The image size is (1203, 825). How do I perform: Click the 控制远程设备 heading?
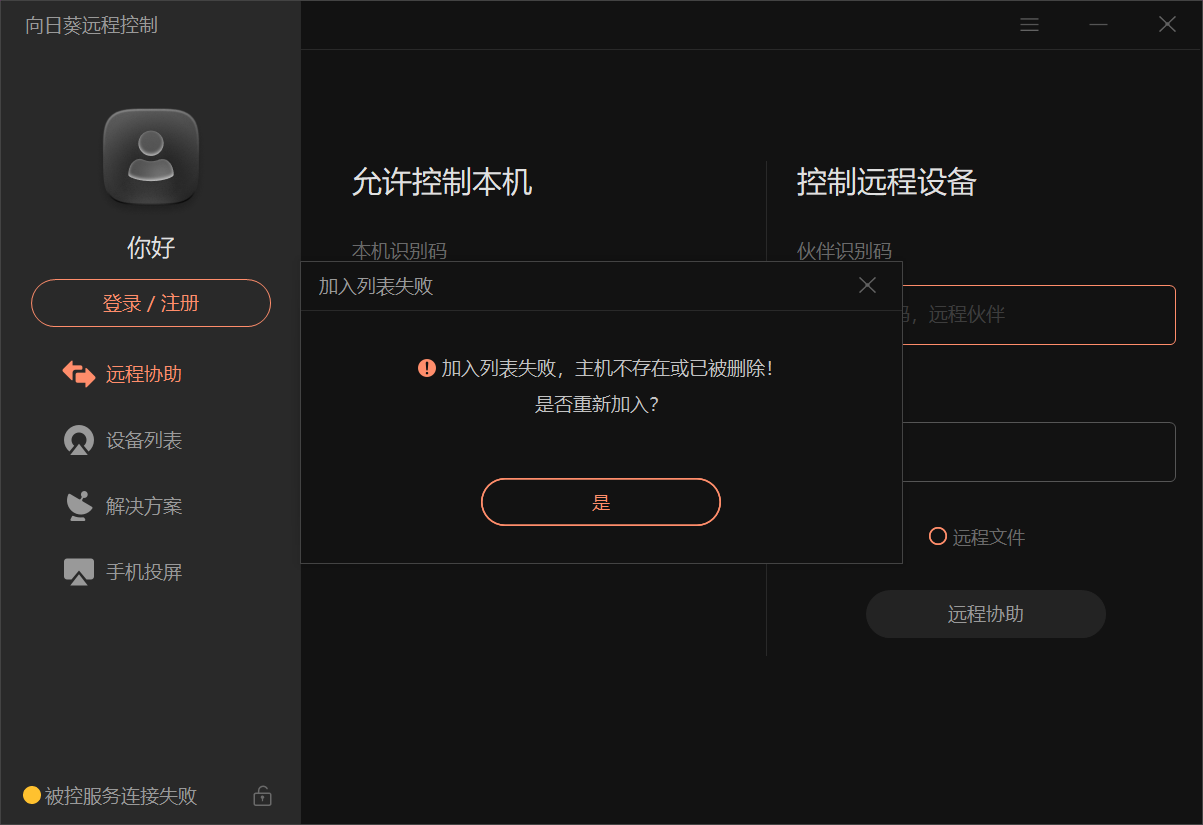887,182
